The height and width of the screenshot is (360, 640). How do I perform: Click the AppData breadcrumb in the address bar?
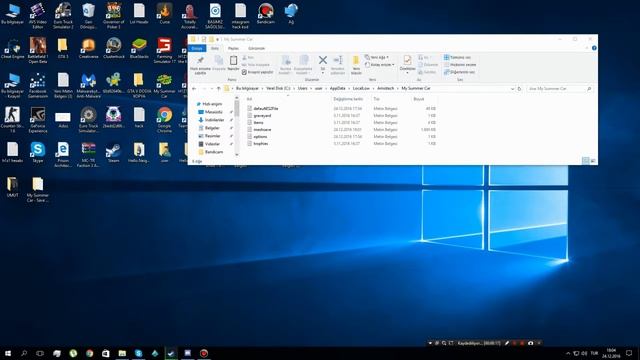tap(337, 89)
